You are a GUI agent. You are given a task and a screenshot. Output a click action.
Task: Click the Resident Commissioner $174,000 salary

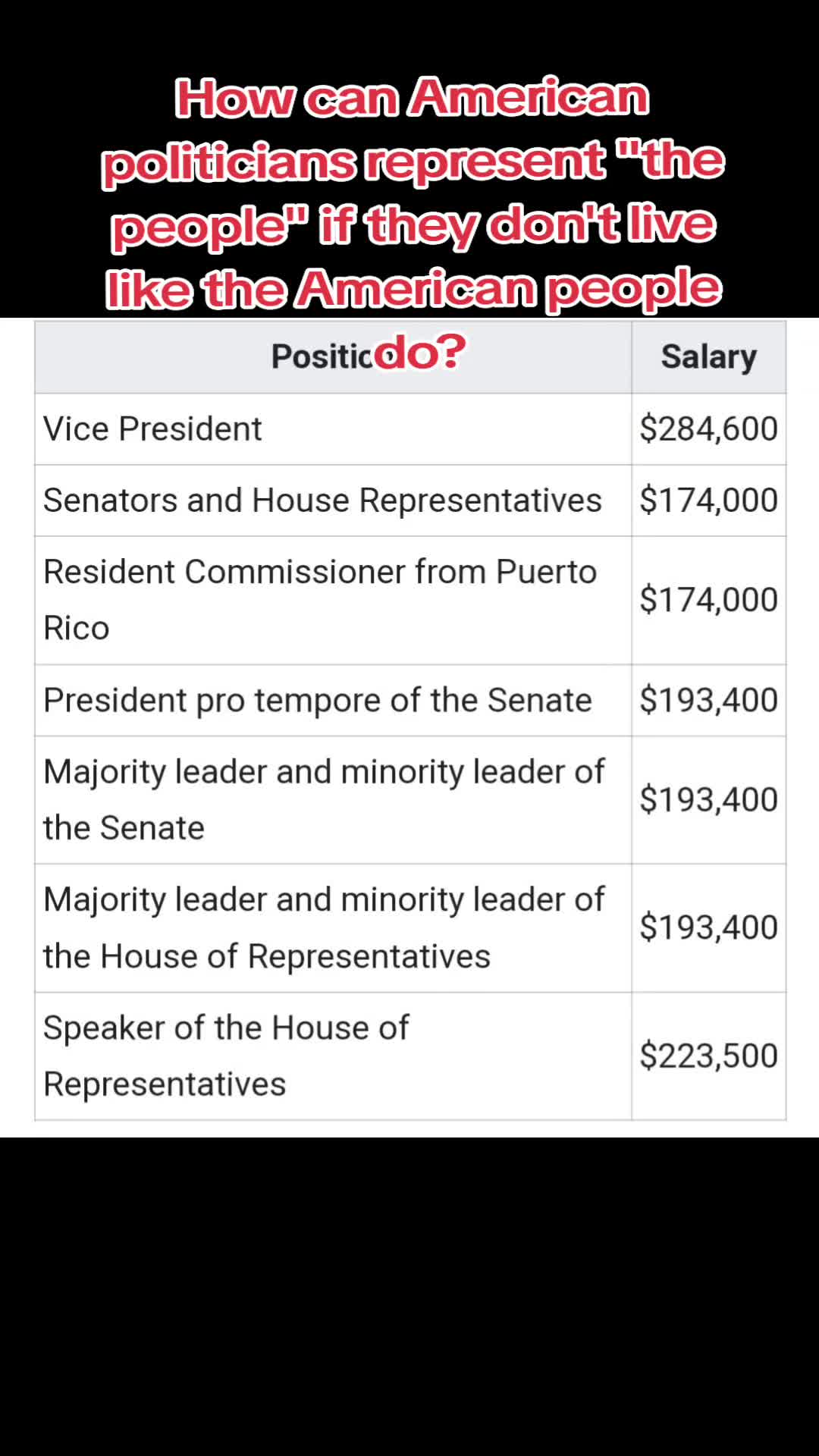coord(709,600)
